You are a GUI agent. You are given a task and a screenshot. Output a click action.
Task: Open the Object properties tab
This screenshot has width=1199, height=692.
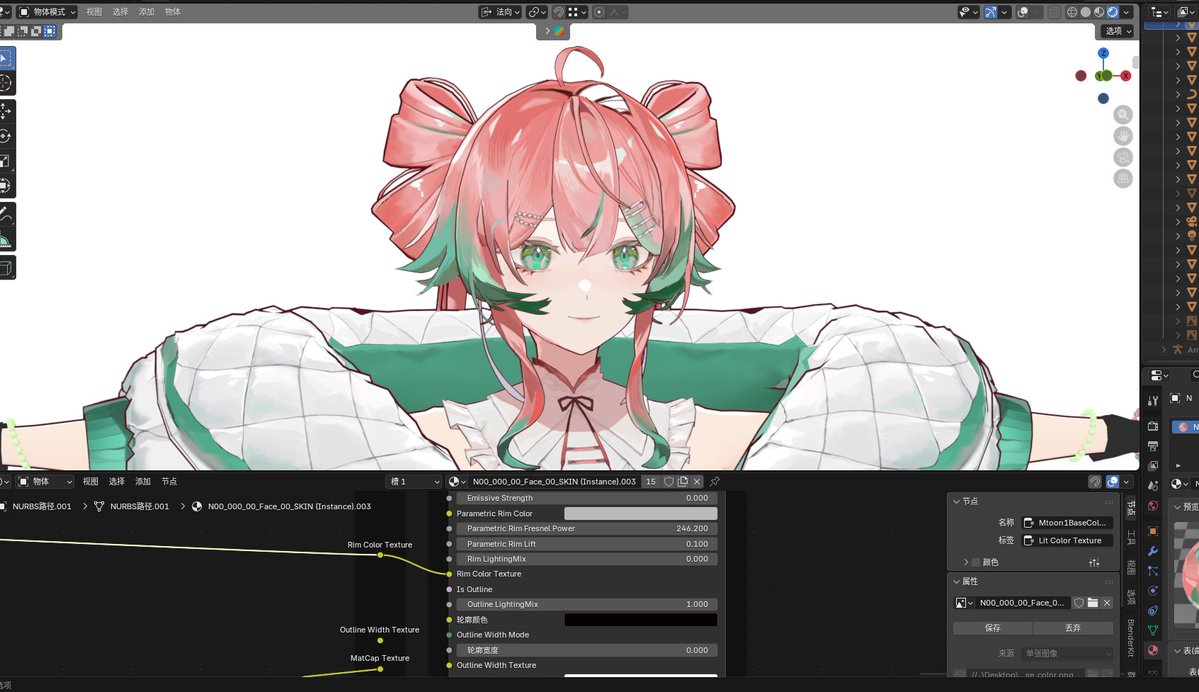click(1153, 531)
